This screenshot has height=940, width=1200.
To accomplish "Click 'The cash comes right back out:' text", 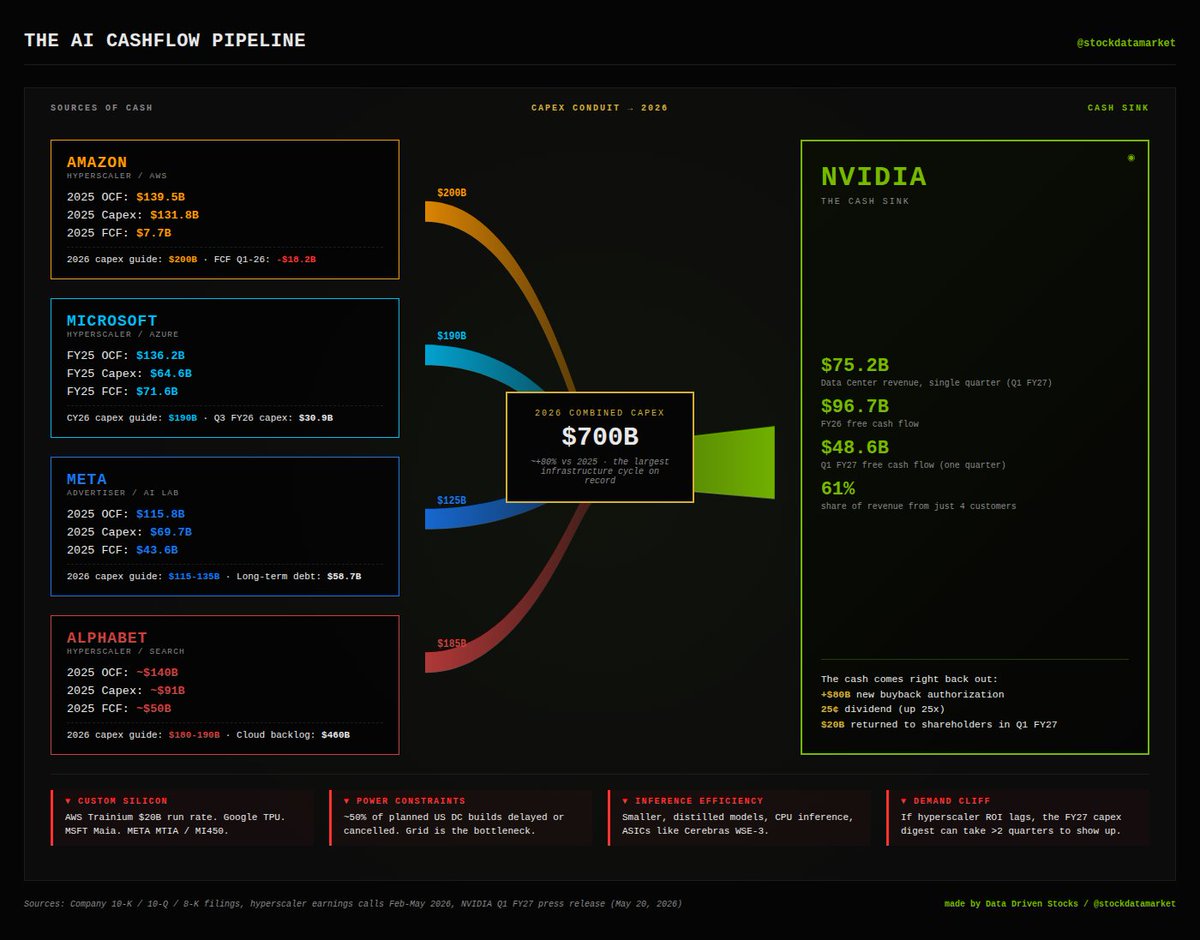I will pos(909,679).
